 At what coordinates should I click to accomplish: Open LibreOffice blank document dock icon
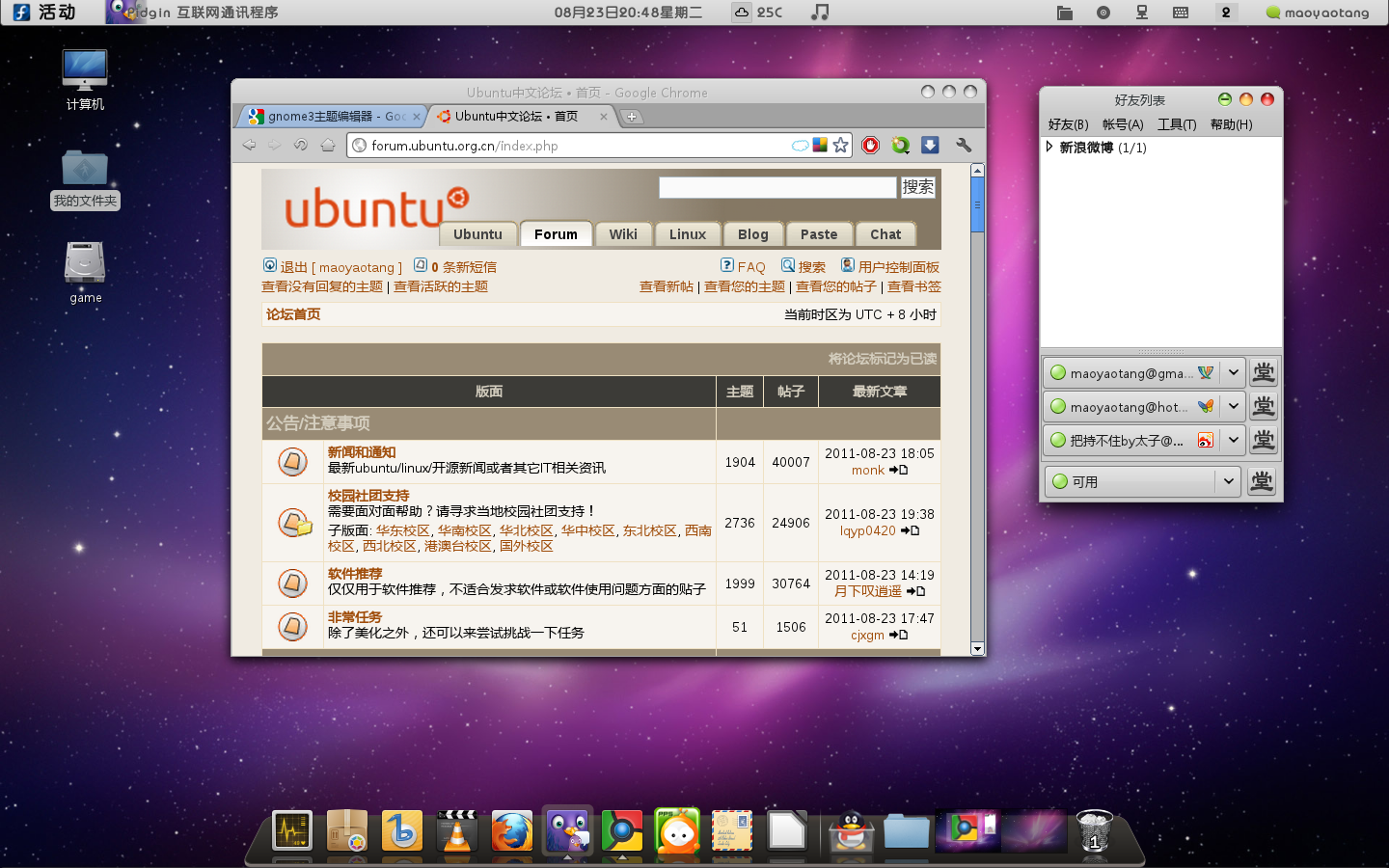point(787,829)
